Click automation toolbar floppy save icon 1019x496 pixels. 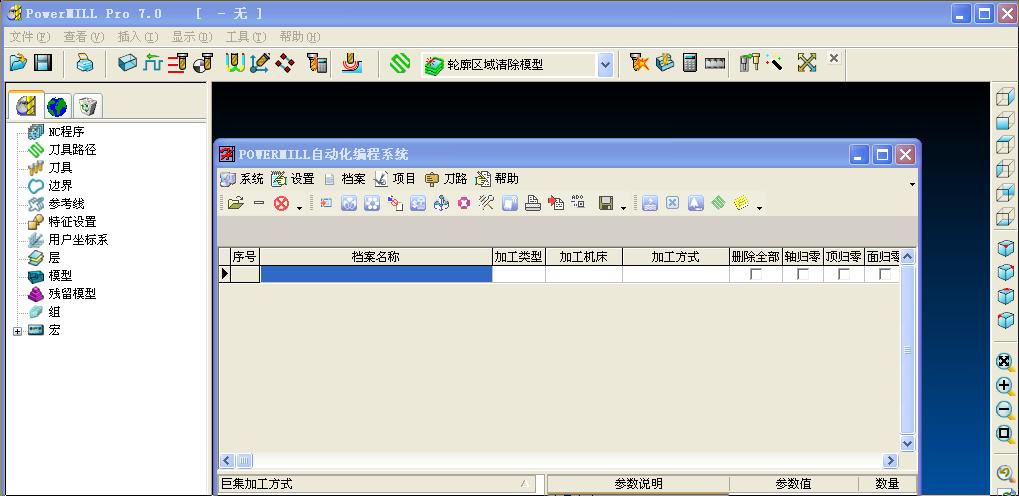(x=606, y=203)
